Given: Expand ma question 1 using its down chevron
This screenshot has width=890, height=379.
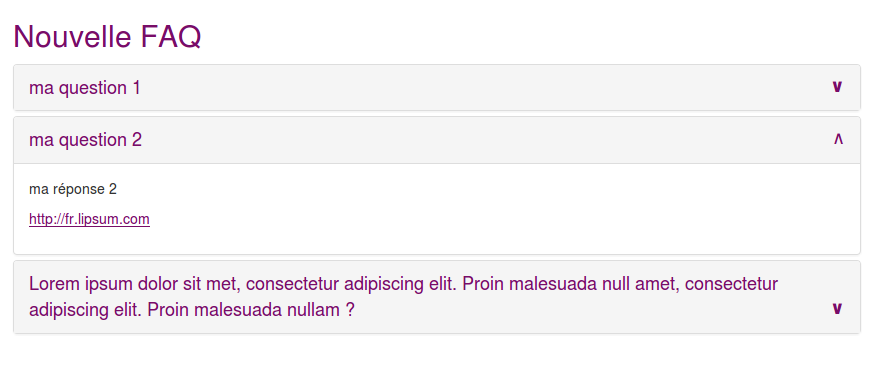Looking at the screenshot, I should pos(837,87).
